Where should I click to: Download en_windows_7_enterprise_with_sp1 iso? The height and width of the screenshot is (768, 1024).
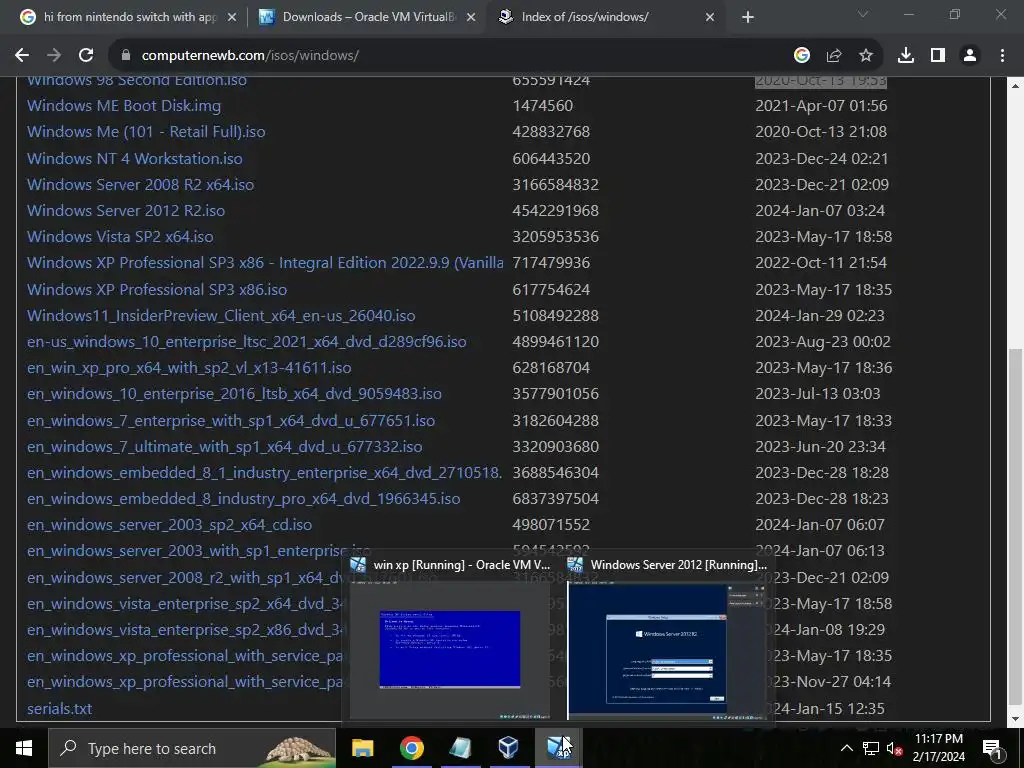click(x=231, y=421)
